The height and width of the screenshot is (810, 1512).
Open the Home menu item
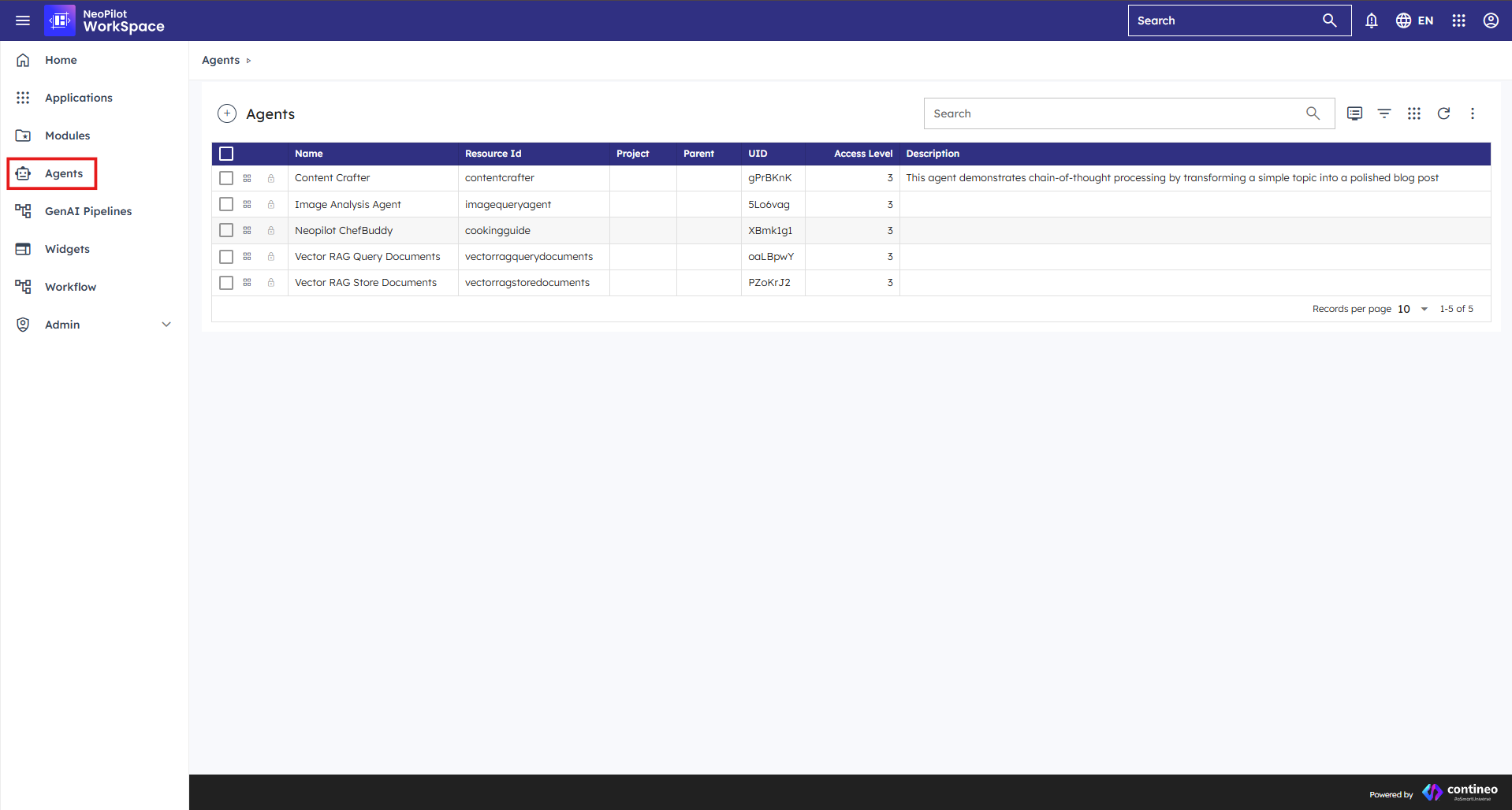[x=61, y=60]
